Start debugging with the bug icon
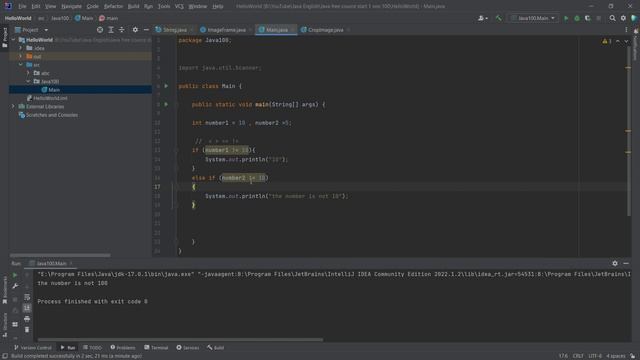Image resolution: width=640 pixels, height=360 pixels. tap(577, 18)
